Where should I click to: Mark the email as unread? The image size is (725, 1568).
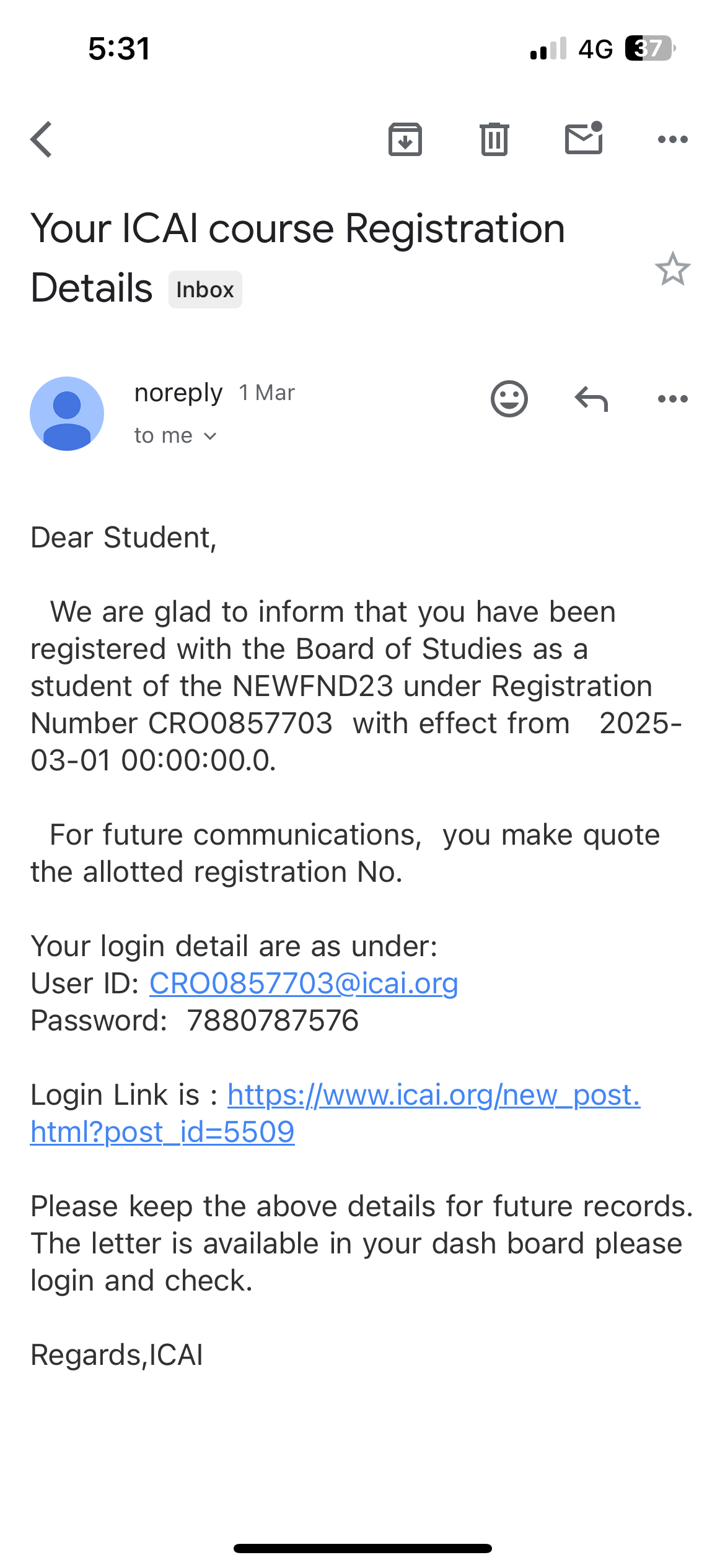point(584,138)
